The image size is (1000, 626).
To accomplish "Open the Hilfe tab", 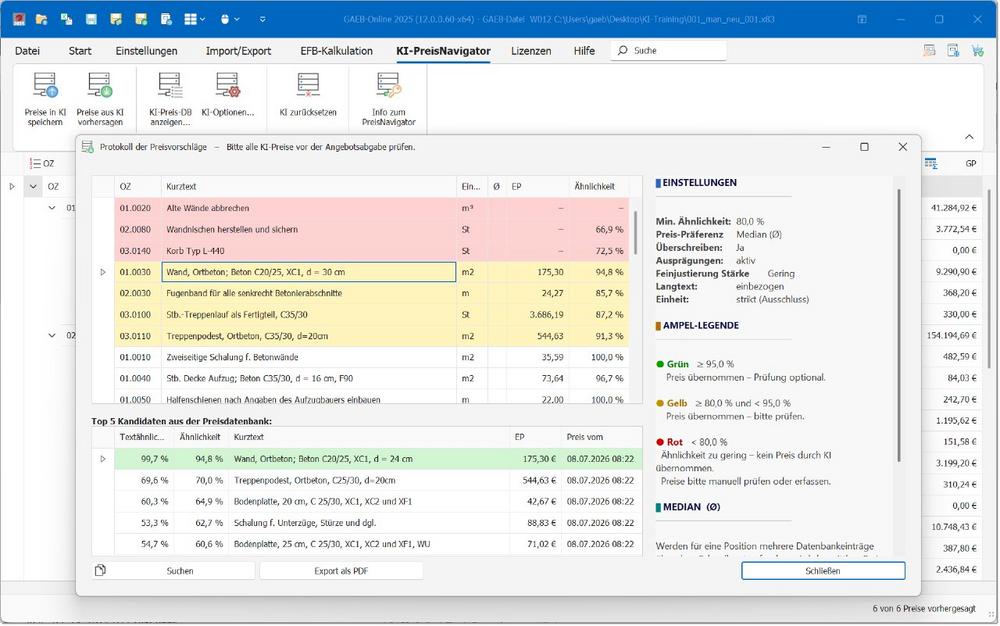I will click(x=584, y=51).
